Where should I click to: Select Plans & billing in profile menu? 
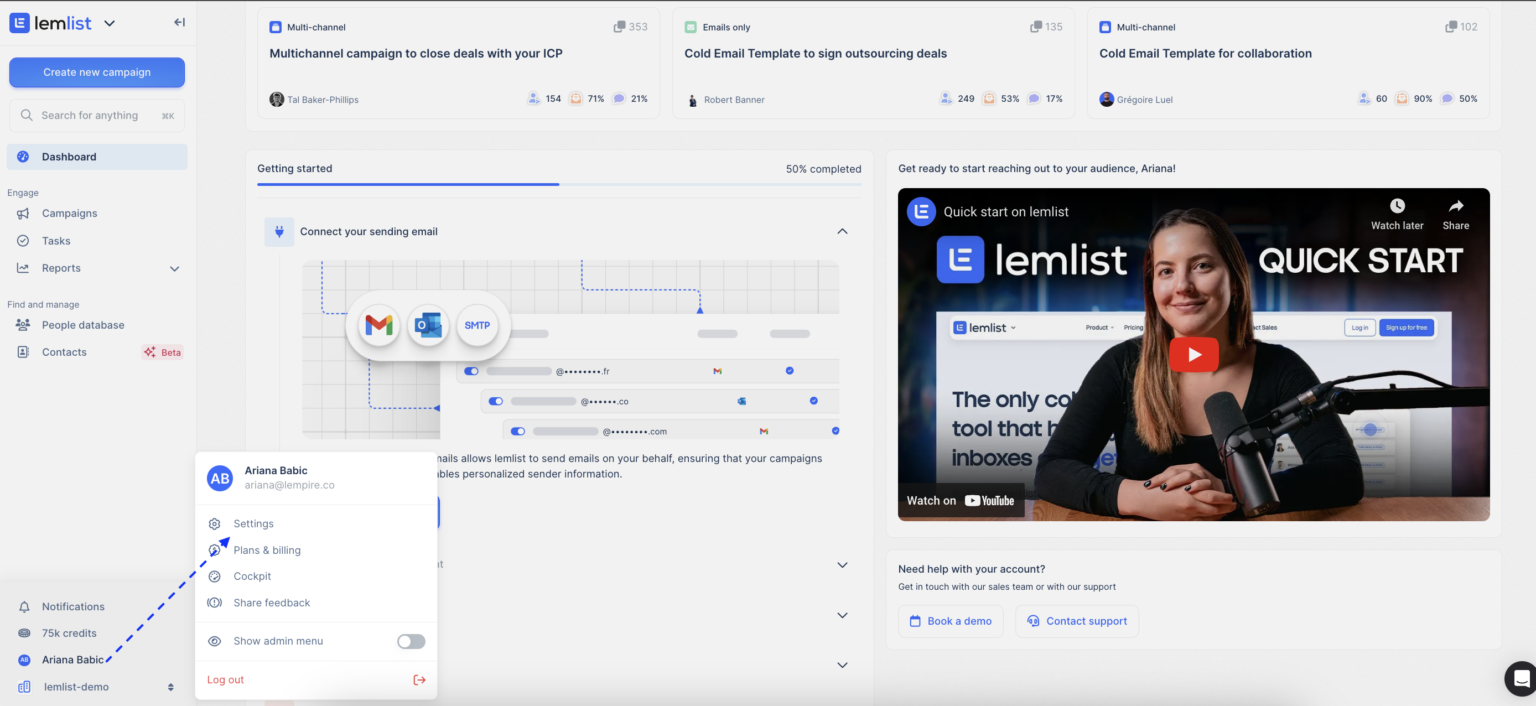coord(265,550)
